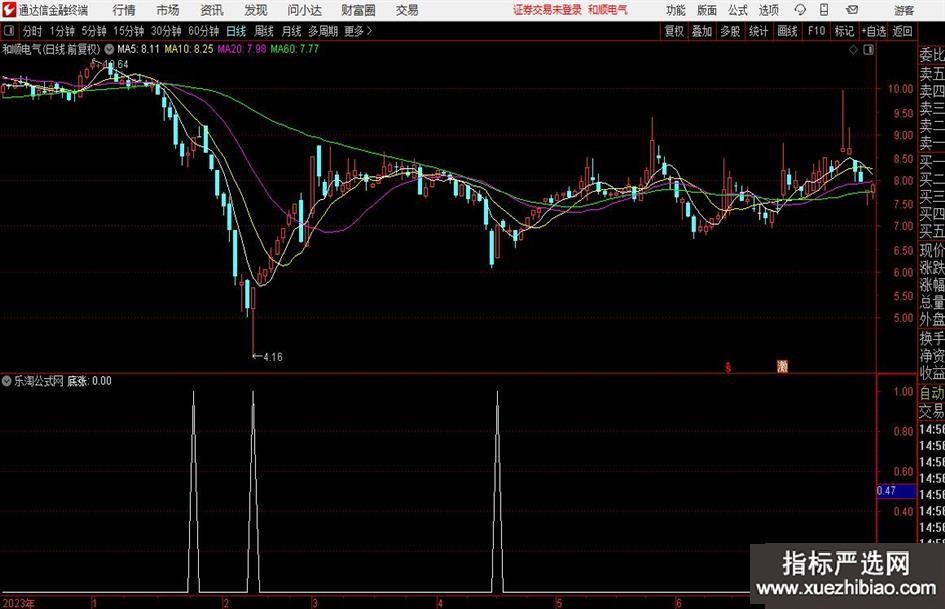Open the 版面 menu
Viewport: 945px width, 609px height.
coord(707,10)
